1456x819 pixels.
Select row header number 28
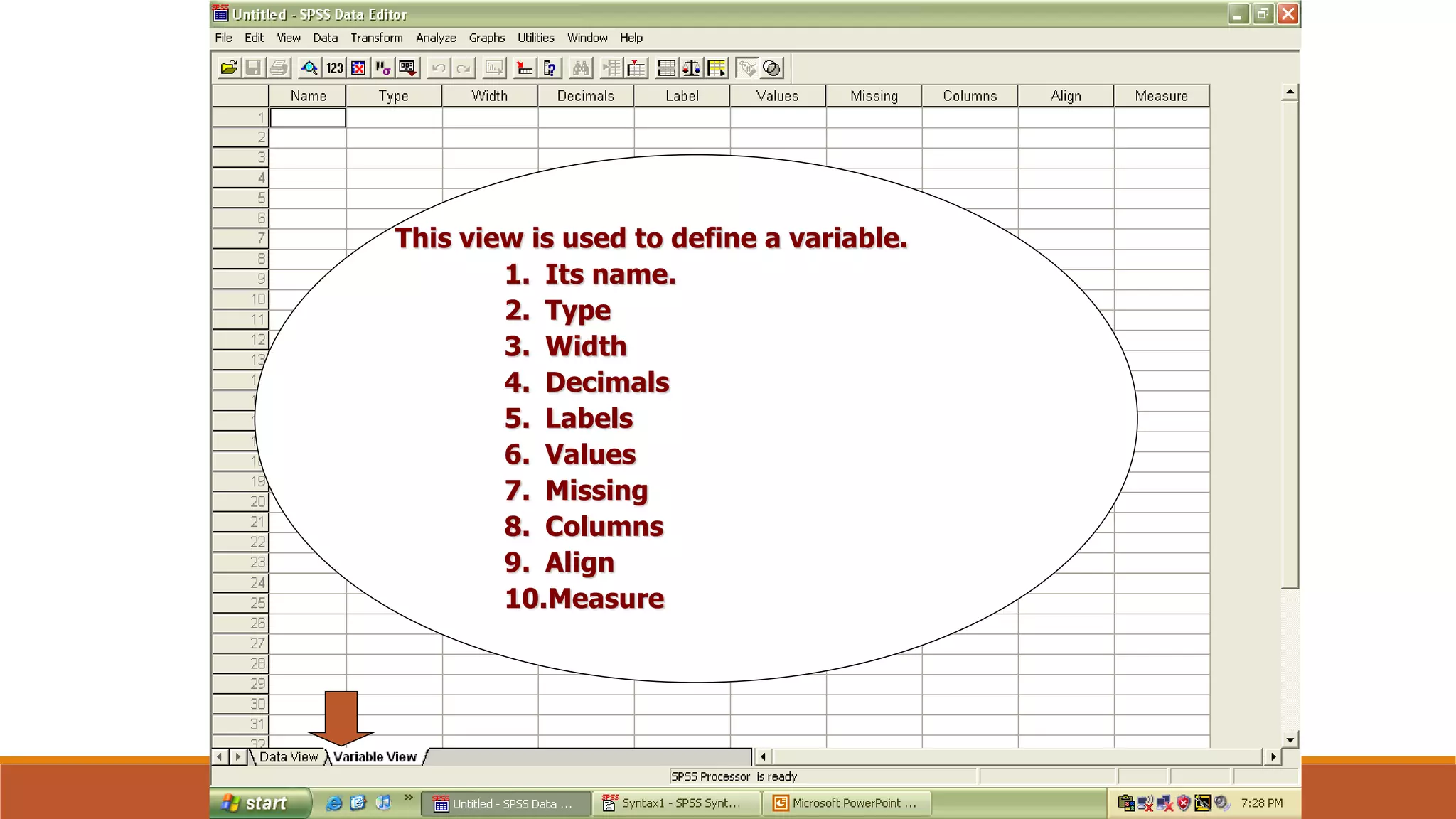click(240, 664)
